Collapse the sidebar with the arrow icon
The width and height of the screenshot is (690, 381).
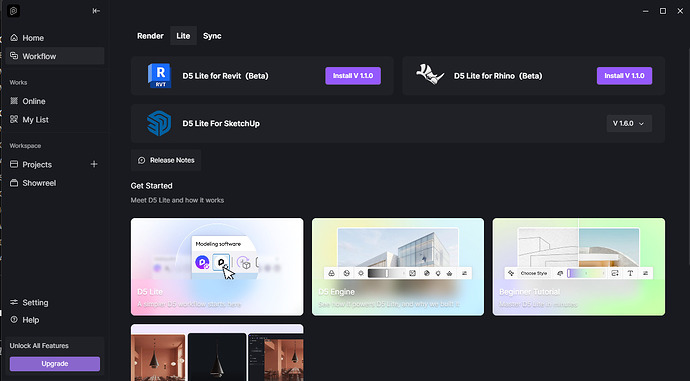tap(96, 11)
